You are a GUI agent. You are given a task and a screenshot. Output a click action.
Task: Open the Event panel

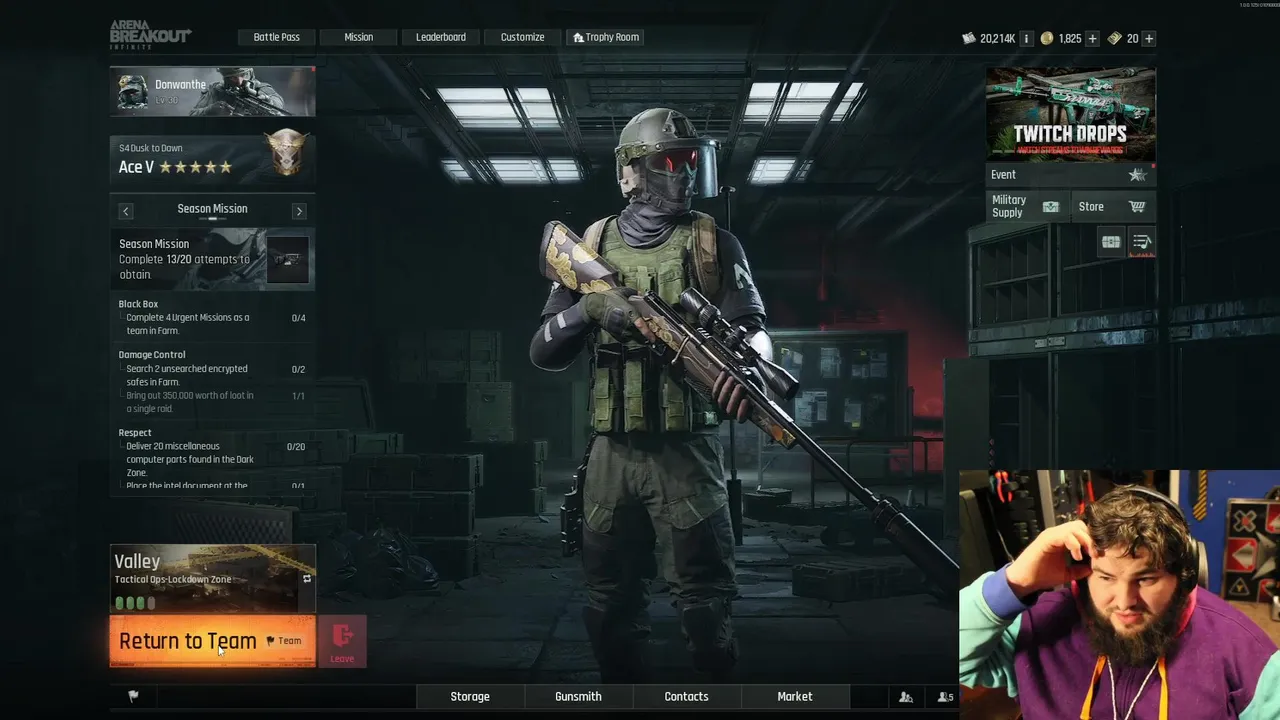coord(1070,175)
